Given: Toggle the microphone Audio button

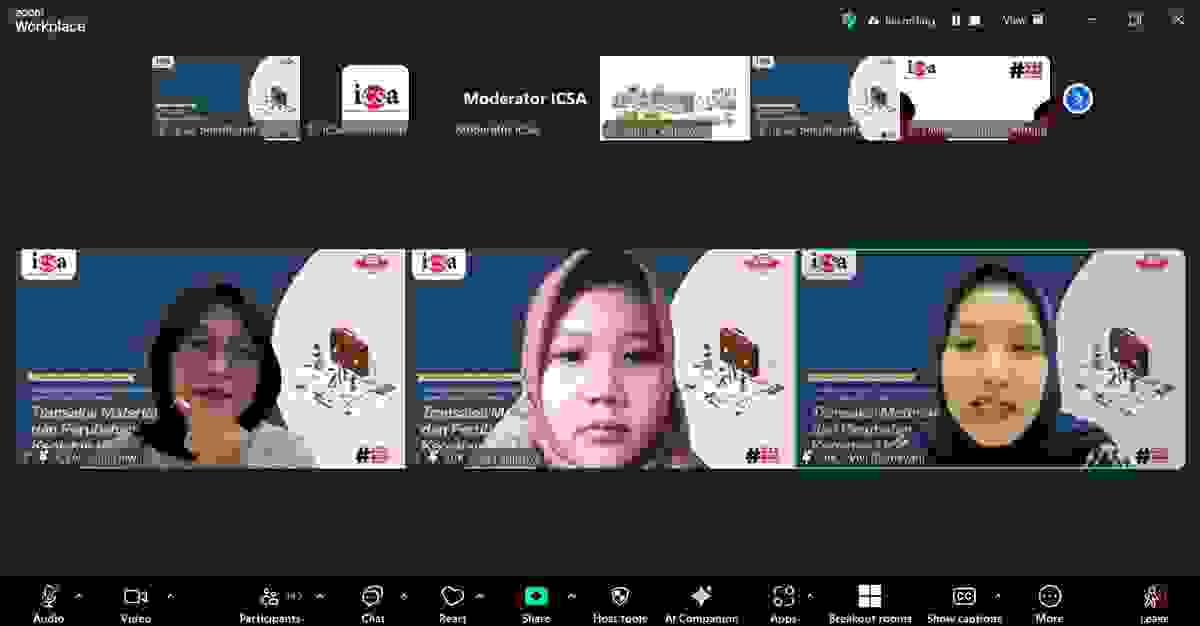Looking at the screenshot, I should point(48,602).
